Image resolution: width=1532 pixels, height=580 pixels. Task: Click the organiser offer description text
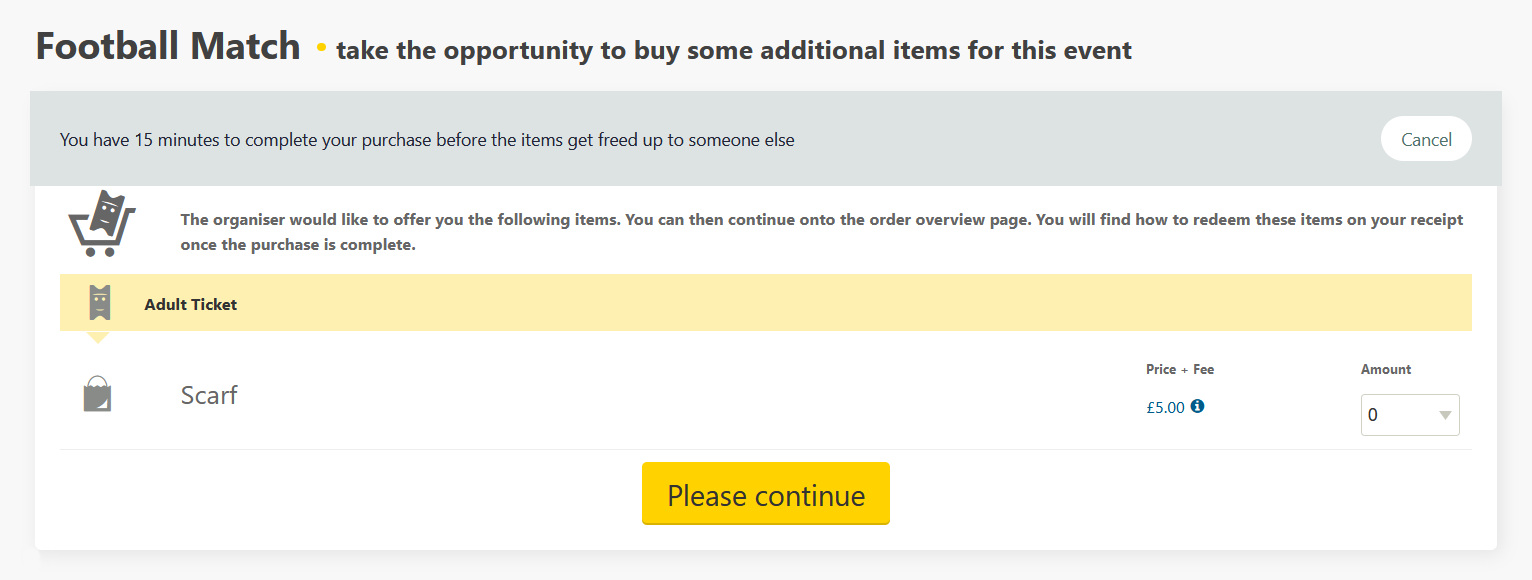pyautogui.click(x=822, y=232)
